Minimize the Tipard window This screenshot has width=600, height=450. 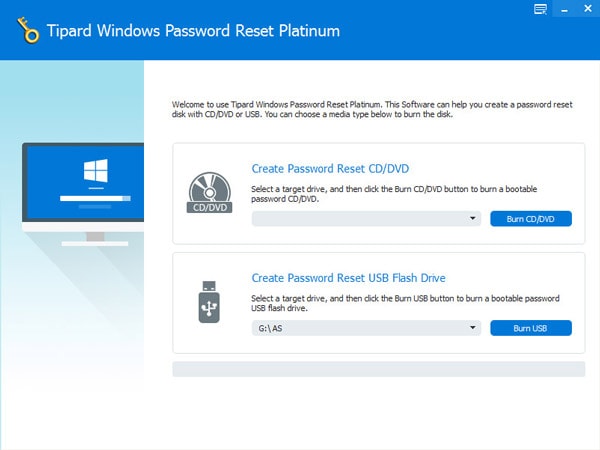click(x=562, y=9)
